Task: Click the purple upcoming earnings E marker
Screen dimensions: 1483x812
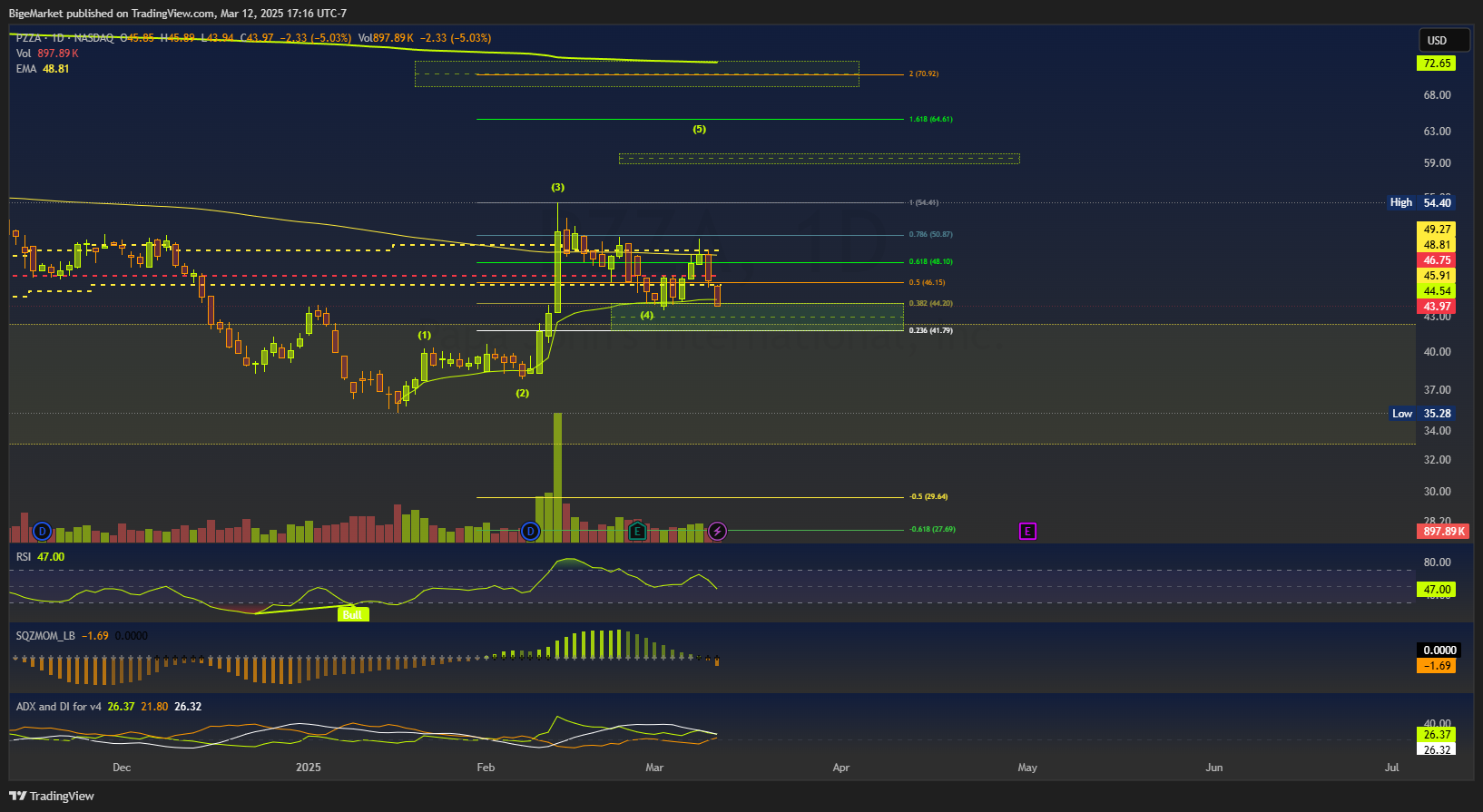Action: pyautogui.click(x=1027, y=531)
